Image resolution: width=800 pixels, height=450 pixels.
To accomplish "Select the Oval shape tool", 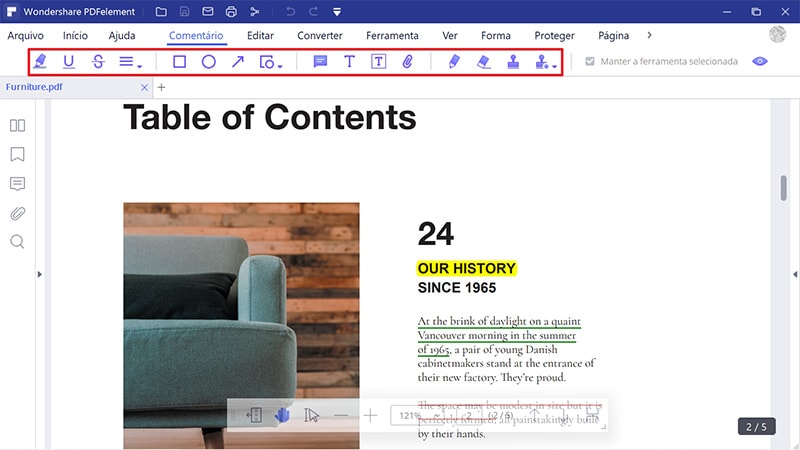I will [x=208, y=62].
